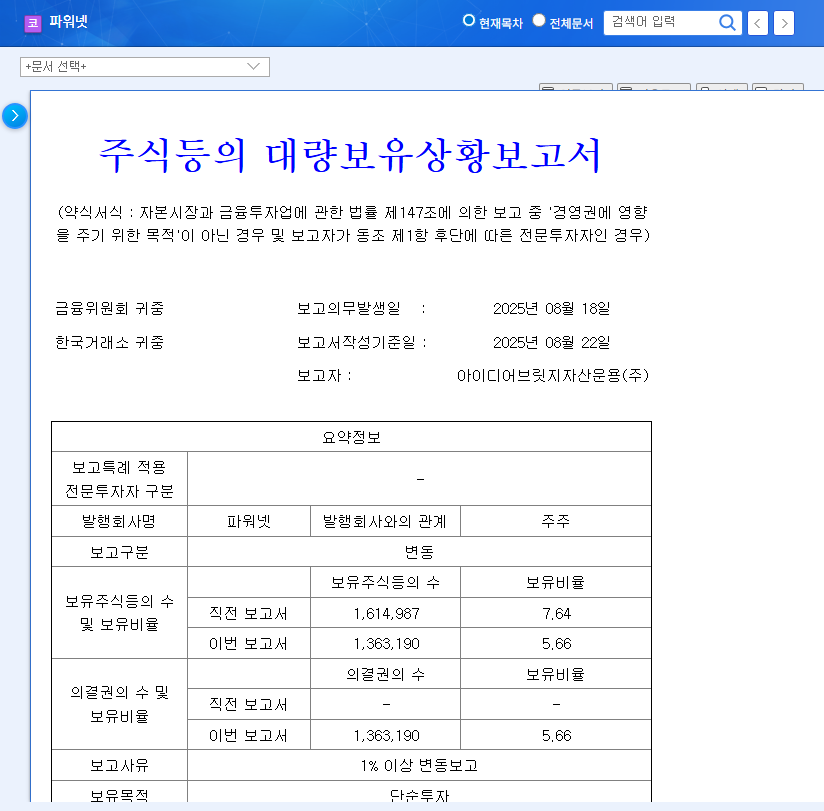
Task: Click the 의결권의 수 column header
Action: point(385,674)
